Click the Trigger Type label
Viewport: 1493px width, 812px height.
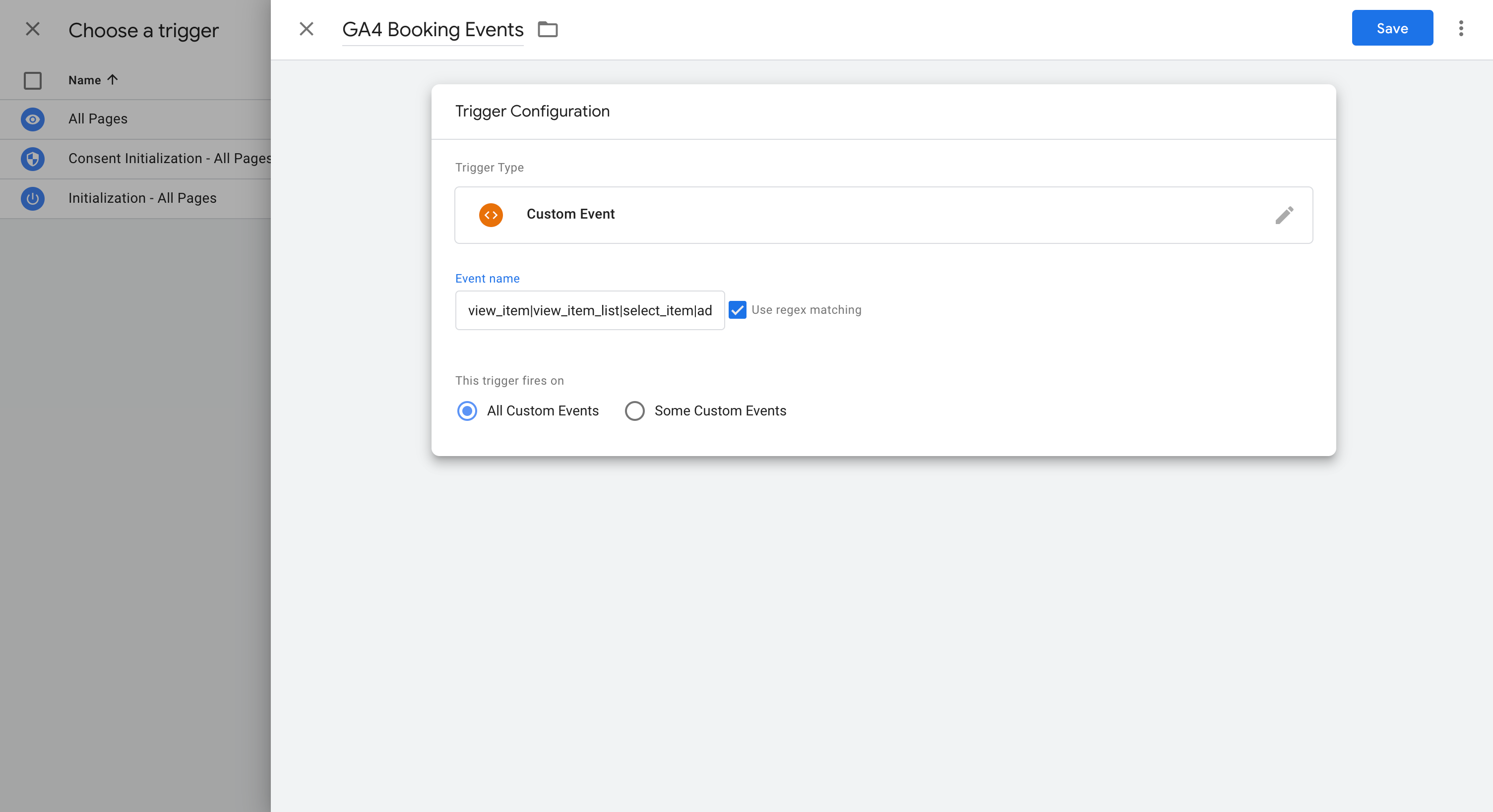(x=489, y=168)
